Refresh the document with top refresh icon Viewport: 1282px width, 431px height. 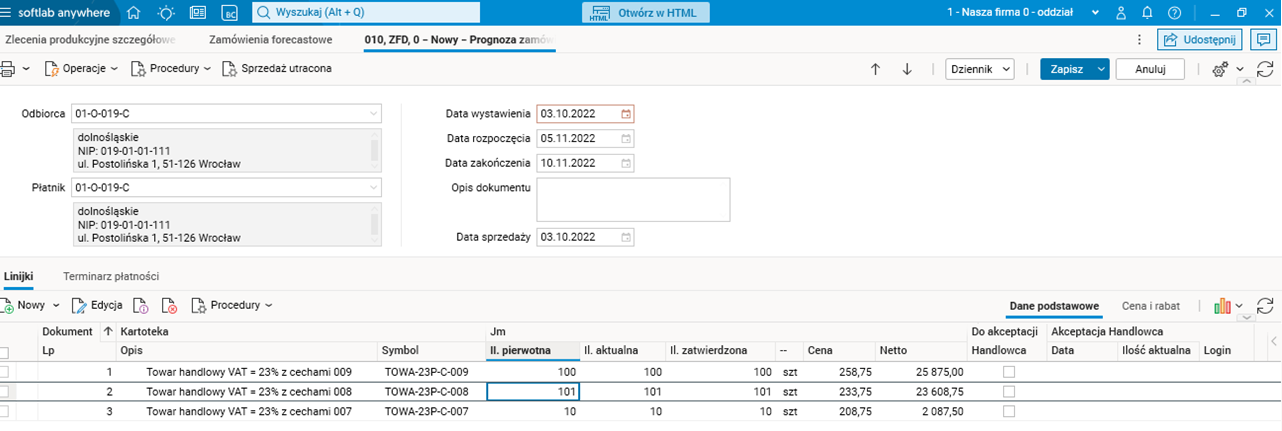tap(1265, 69)
